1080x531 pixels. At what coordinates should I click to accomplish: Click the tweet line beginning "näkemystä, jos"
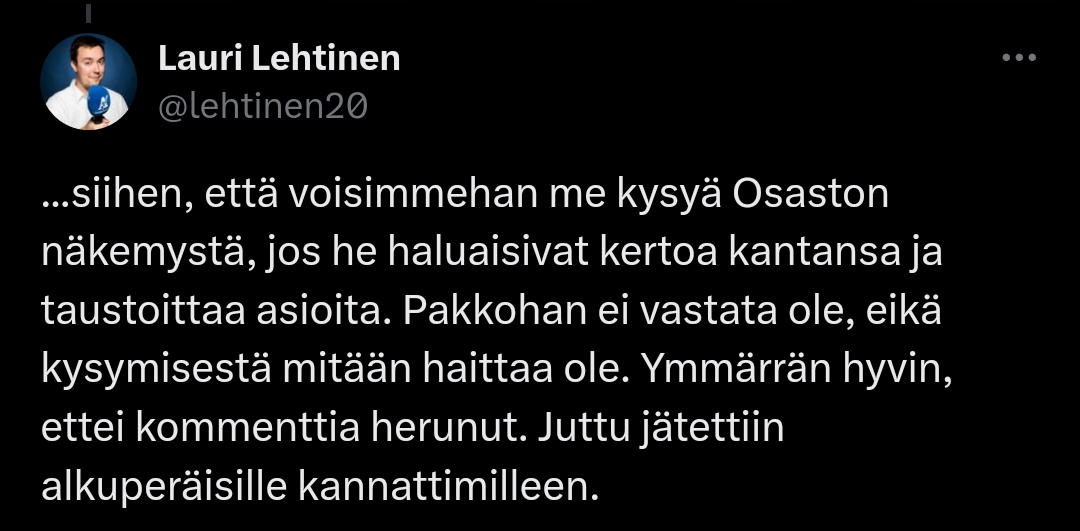[x=491, y=254]
